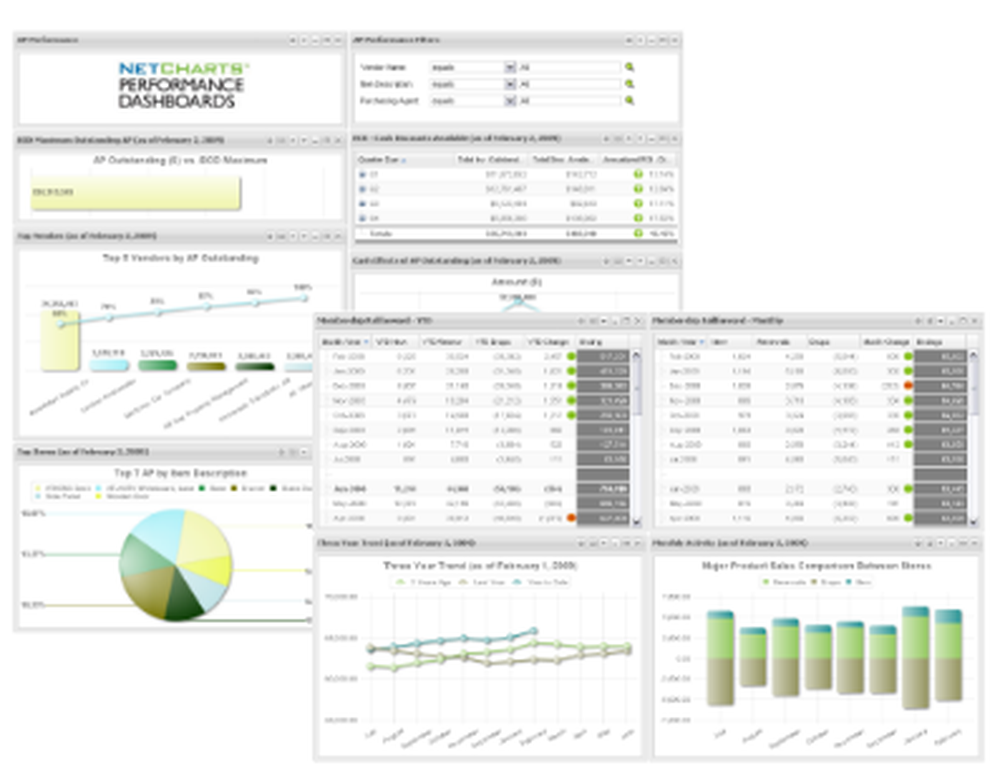This screenshot has height=783, width=1000.
Task: Click the Vendor Name filter search icon
Action: point(629,67)
